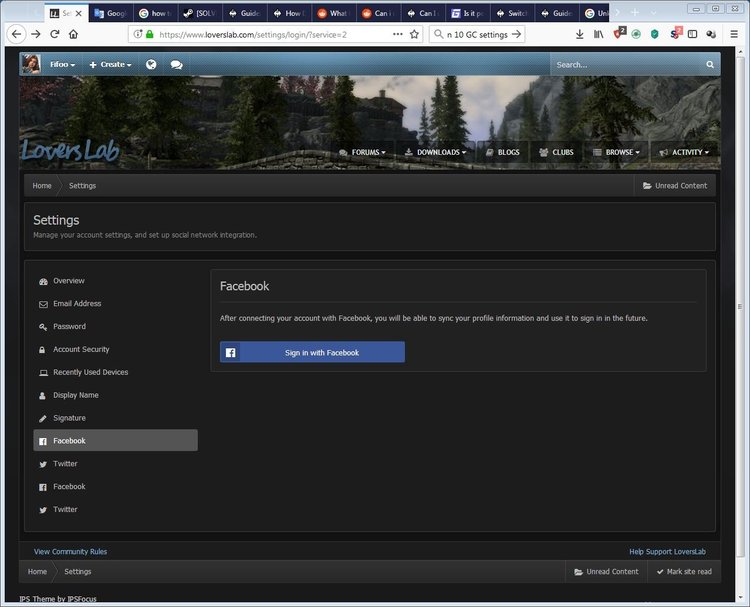Screen dimensions: 750x607
Task: Expand the ACTIVITY navigation menu
Action: 684,152
